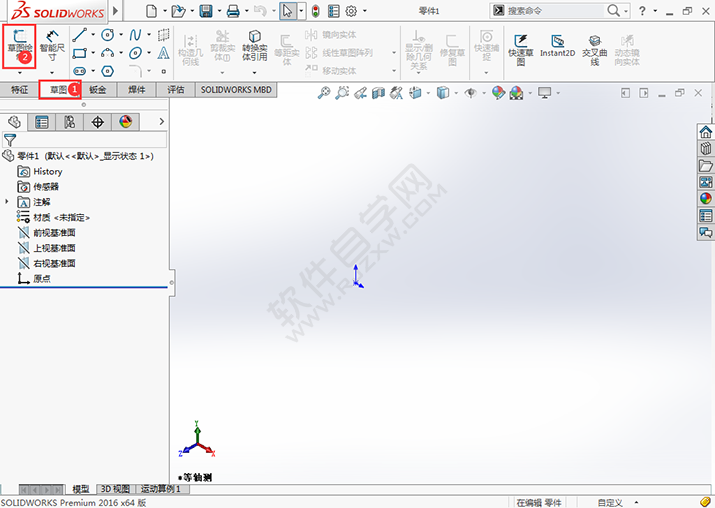Switch to the 3D 视图 bottom tab

[x=115, y=489]
